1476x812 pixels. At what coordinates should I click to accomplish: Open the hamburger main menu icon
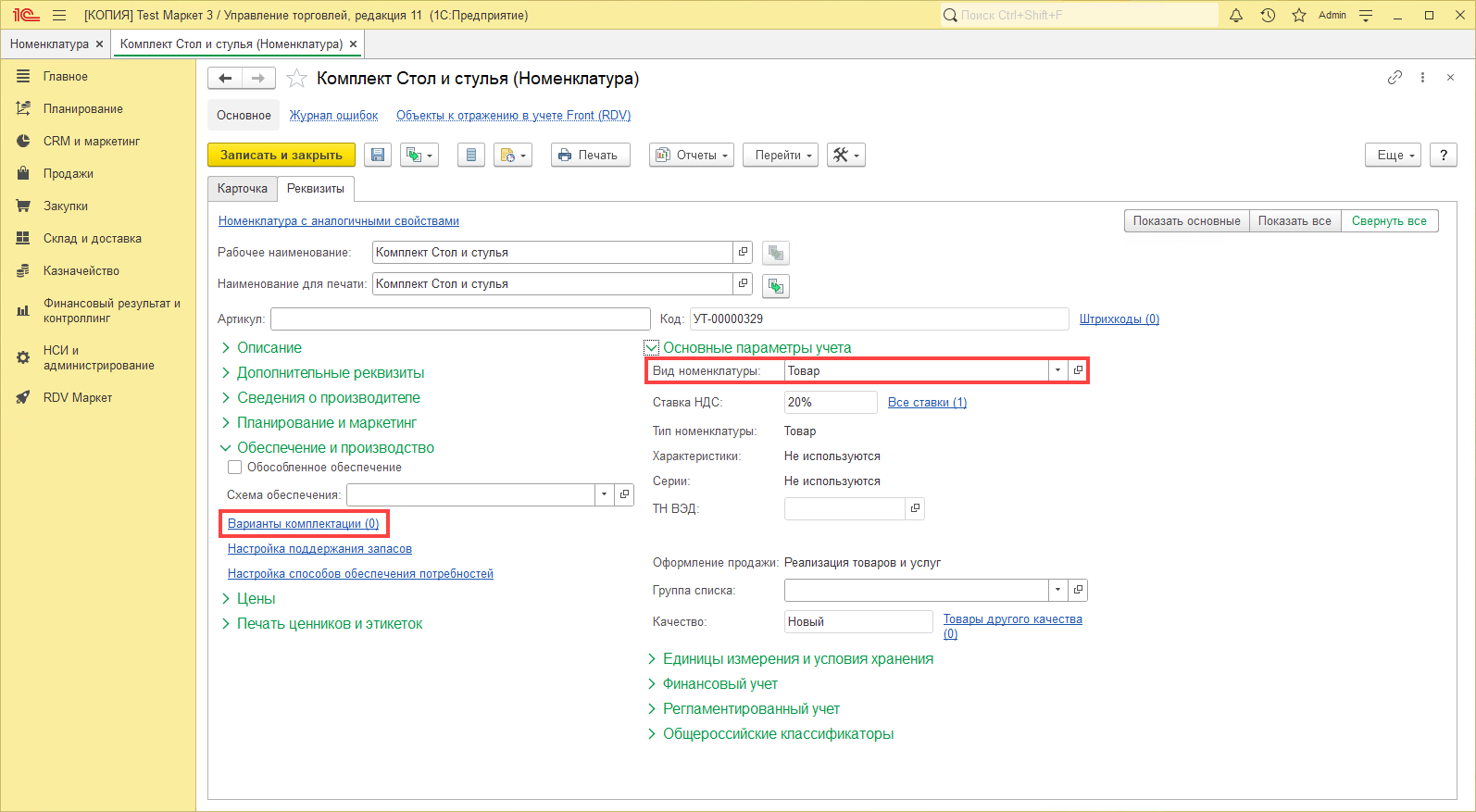coord(59,15)
